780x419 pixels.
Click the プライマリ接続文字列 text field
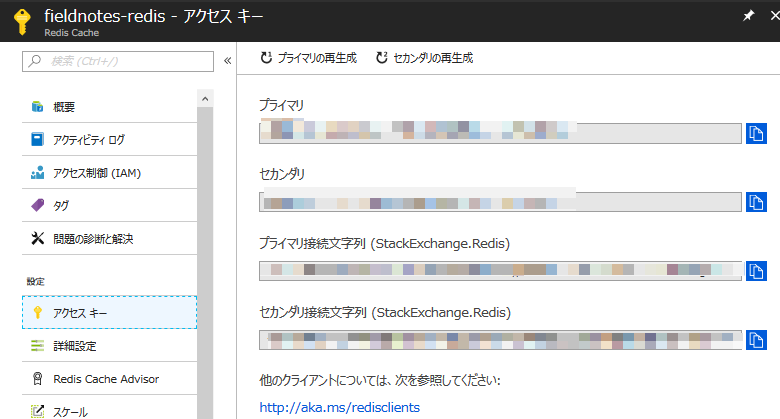pyautogui.click(x=500, y=271)
